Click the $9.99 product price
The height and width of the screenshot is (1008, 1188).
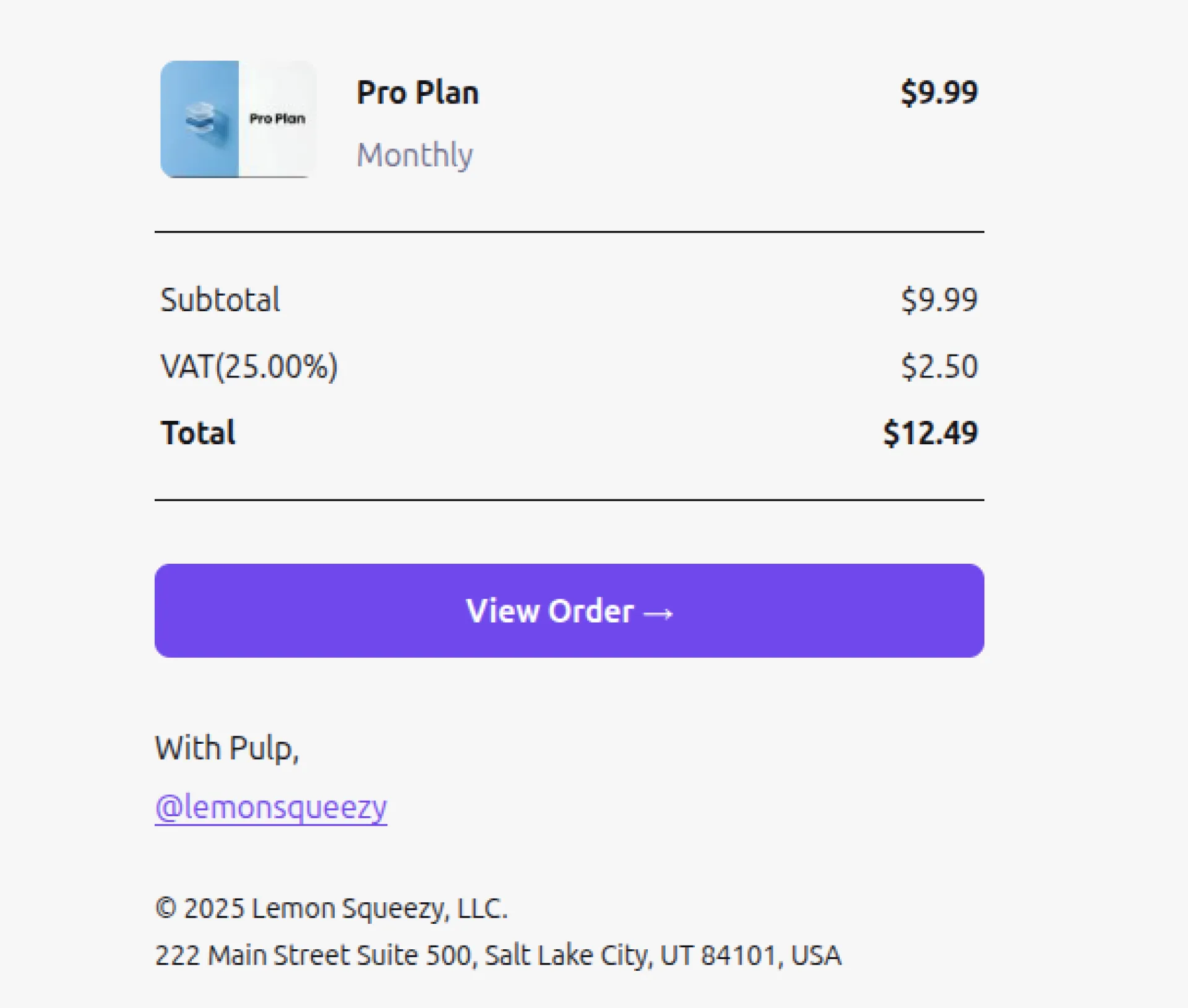tap(938, 93)
